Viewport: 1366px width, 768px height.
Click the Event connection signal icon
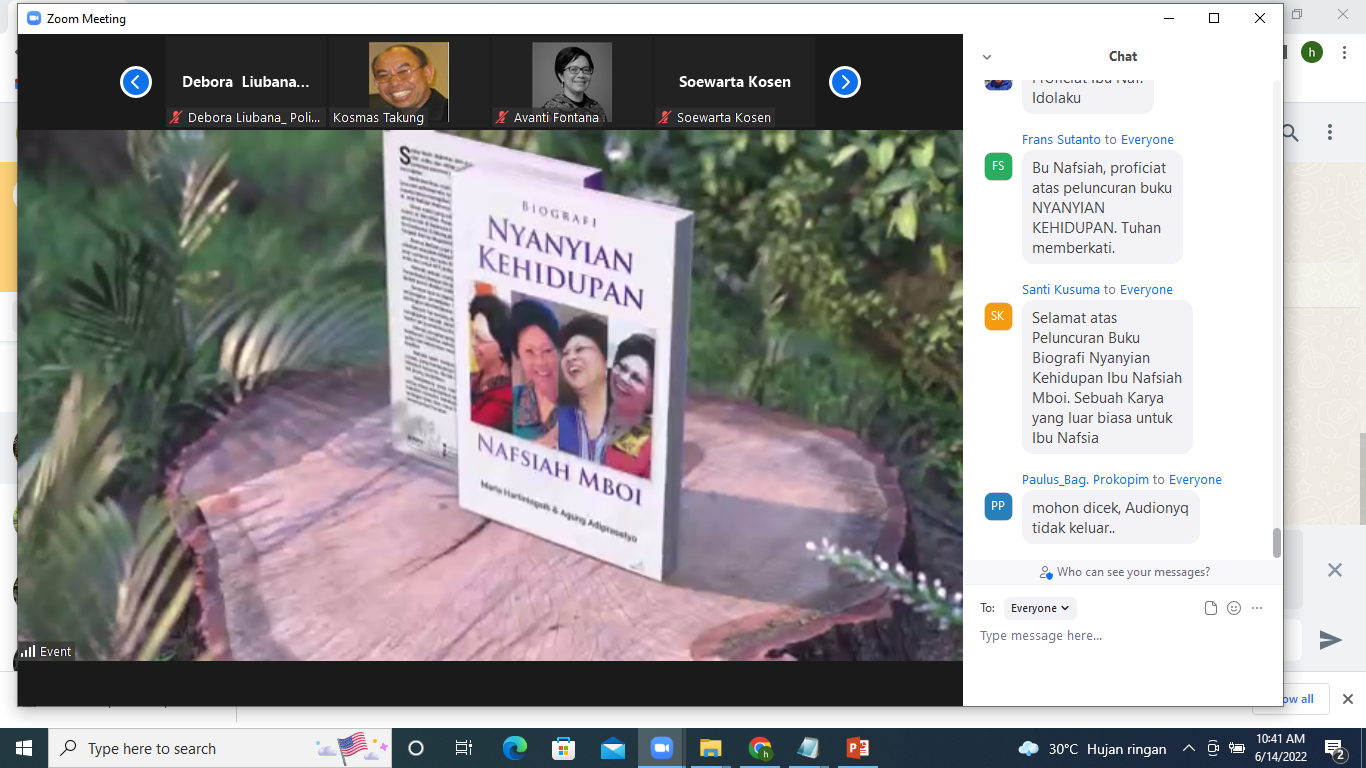28,651
